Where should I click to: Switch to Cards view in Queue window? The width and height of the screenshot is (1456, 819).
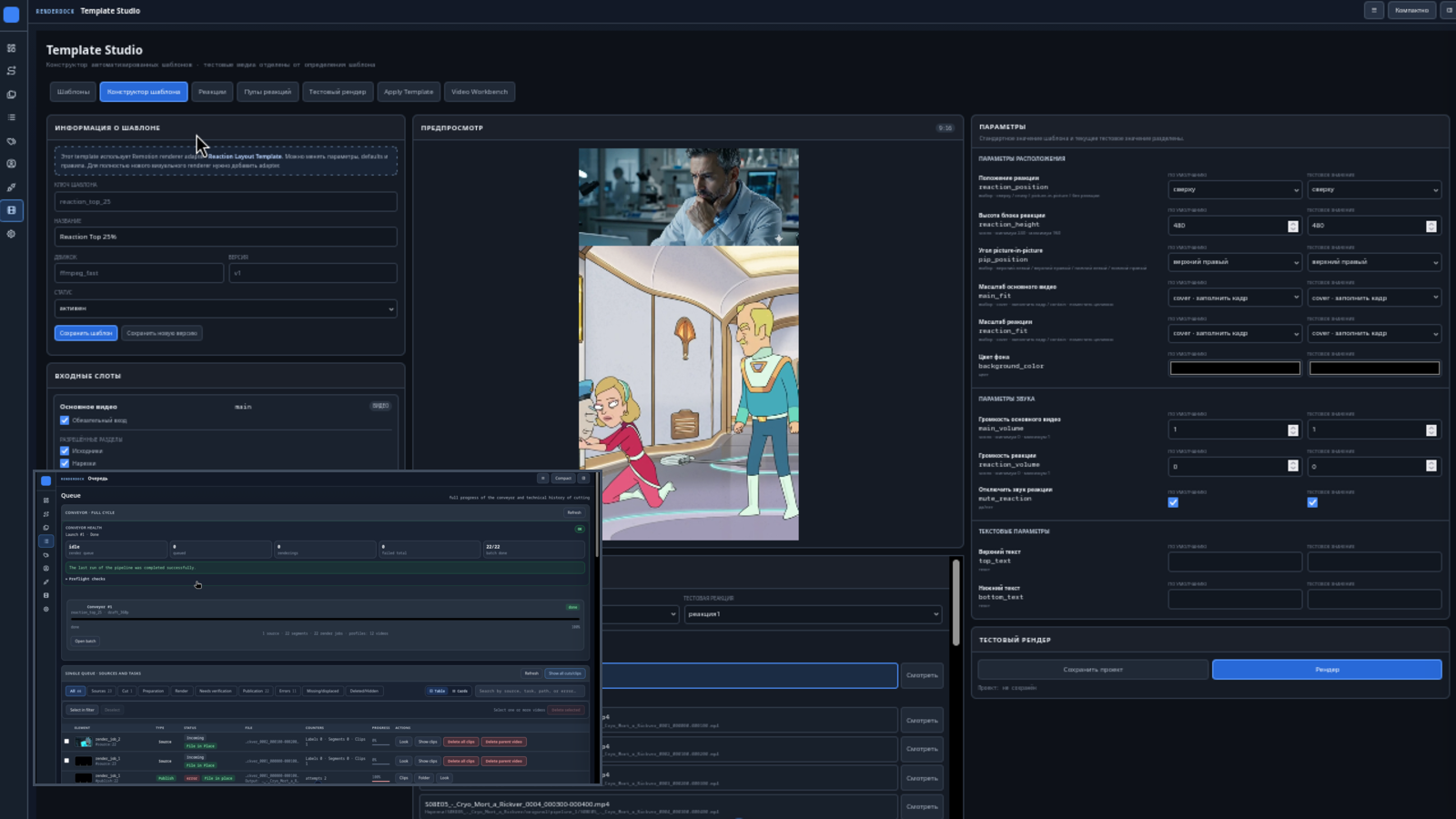[x=460, y=691]
